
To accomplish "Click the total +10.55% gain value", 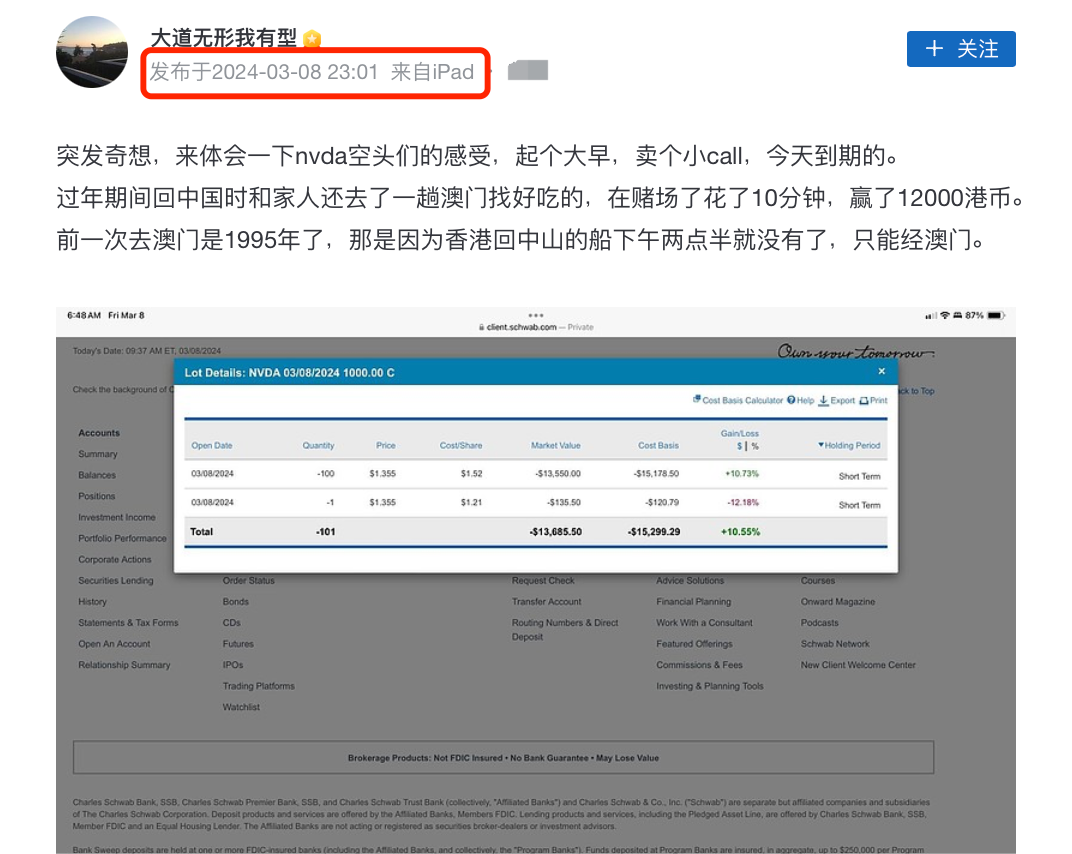I will [x=740, y=532].
